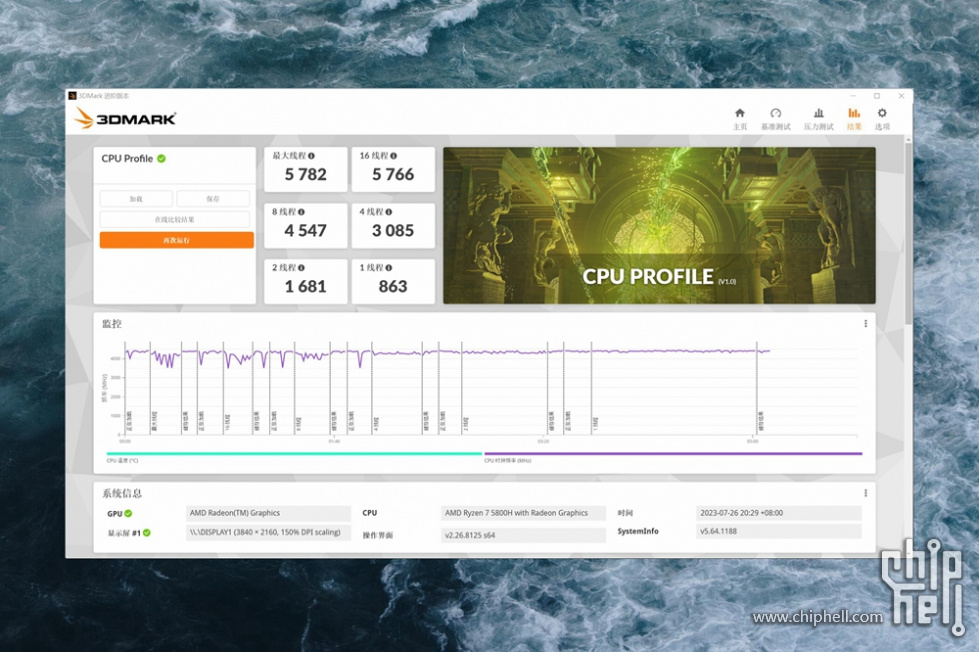Click the 3DMark app icon in title bar
The image size is (979, 652).
(72, 96)
